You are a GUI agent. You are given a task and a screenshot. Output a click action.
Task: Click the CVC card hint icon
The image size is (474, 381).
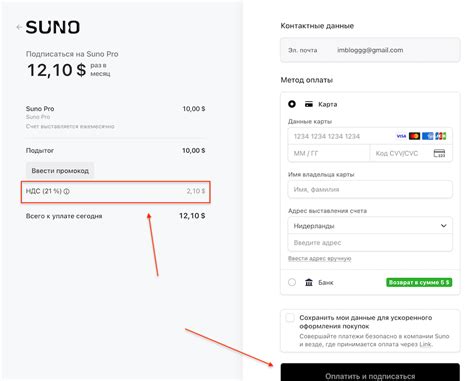(x=439, y=153)
